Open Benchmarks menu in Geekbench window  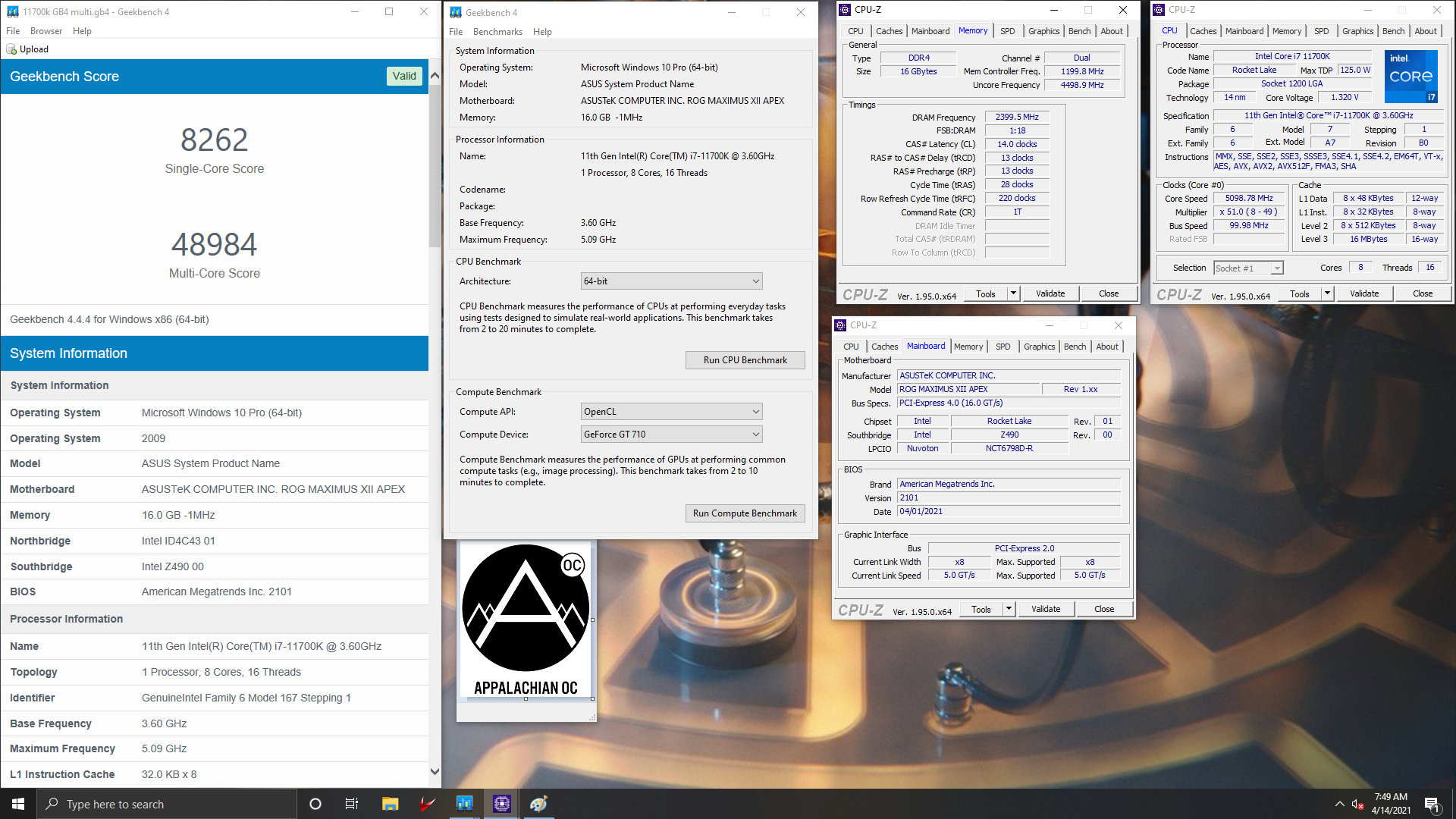(x=497, y=32)
